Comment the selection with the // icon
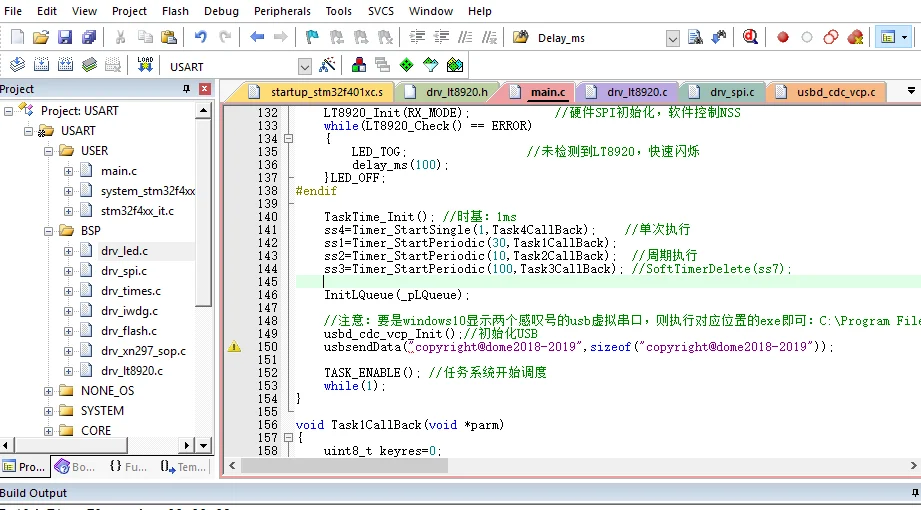The image size is (921, 510). (x=465, y=38)
